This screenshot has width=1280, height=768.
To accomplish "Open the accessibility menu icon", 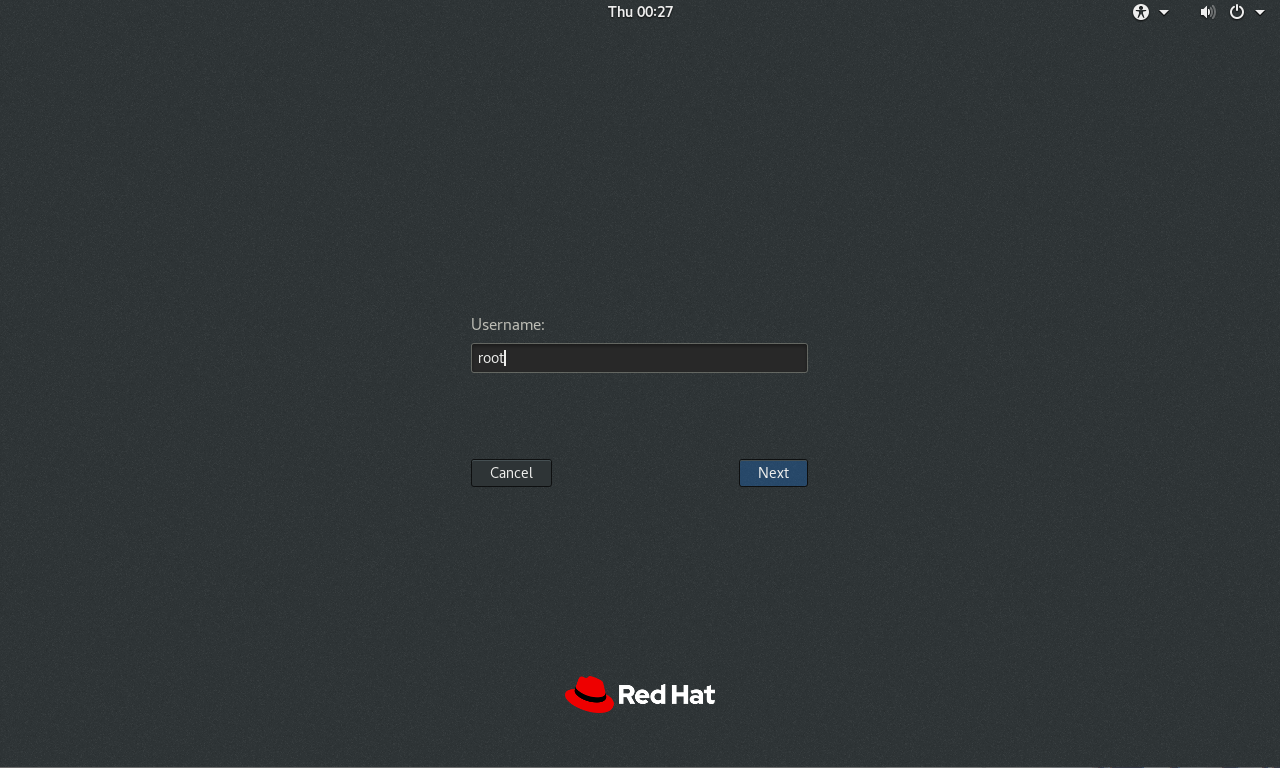I will 1141,12.
